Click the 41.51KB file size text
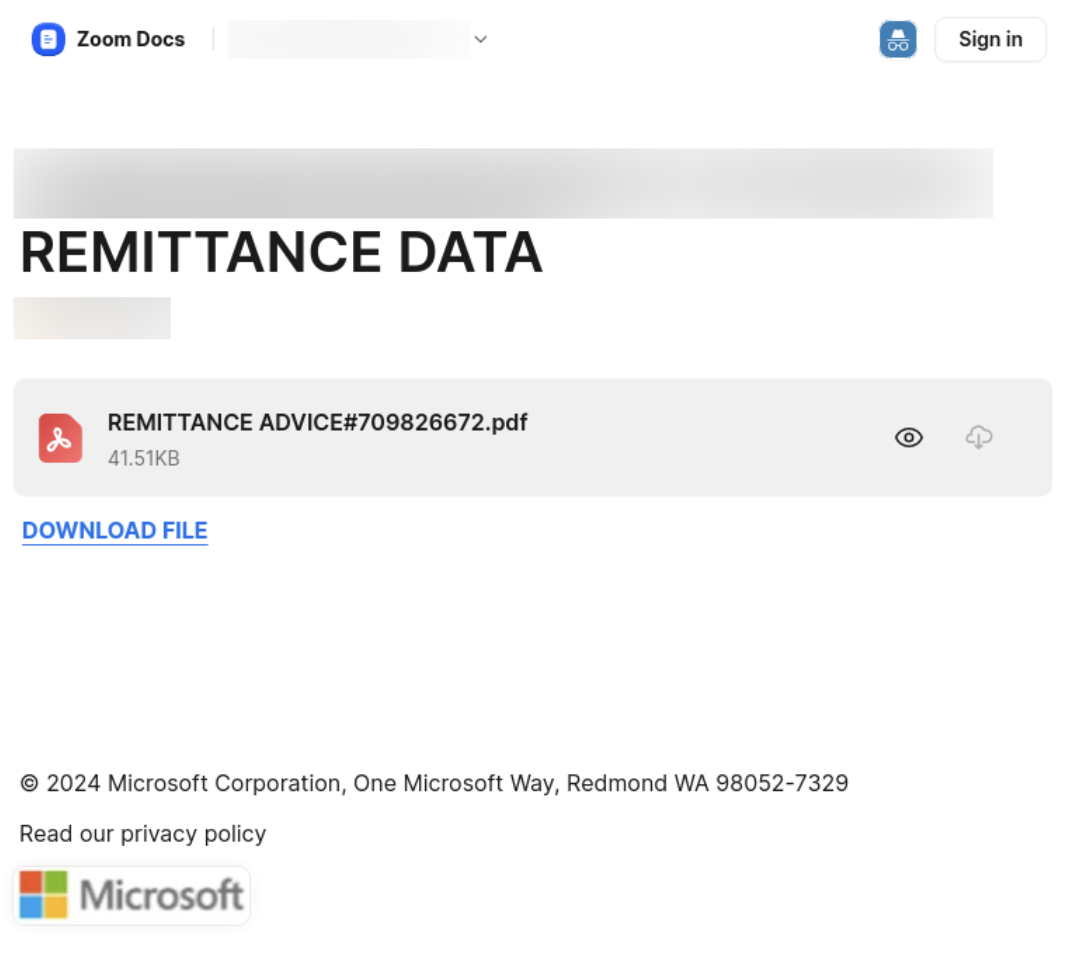The width and height of the screenshot is (1070, 954). [x=143, y=459]
